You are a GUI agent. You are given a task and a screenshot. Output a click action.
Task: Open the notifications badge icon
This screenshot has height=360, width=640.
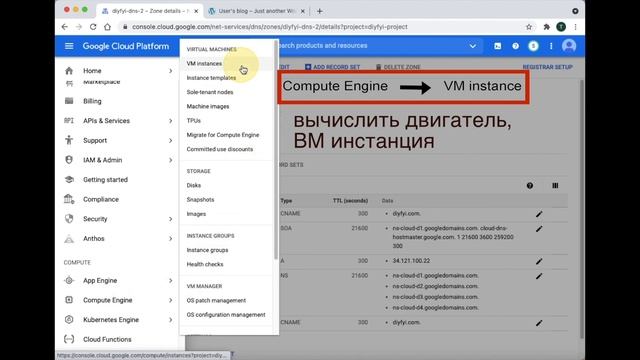tap(533, 46)
